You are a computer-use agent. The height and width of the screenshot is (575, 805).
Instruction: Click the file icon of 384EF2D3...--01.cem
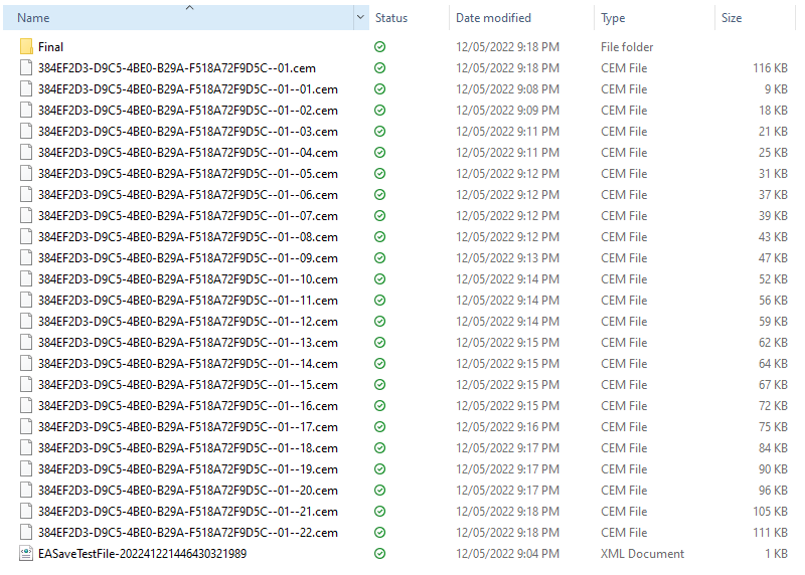26,68
